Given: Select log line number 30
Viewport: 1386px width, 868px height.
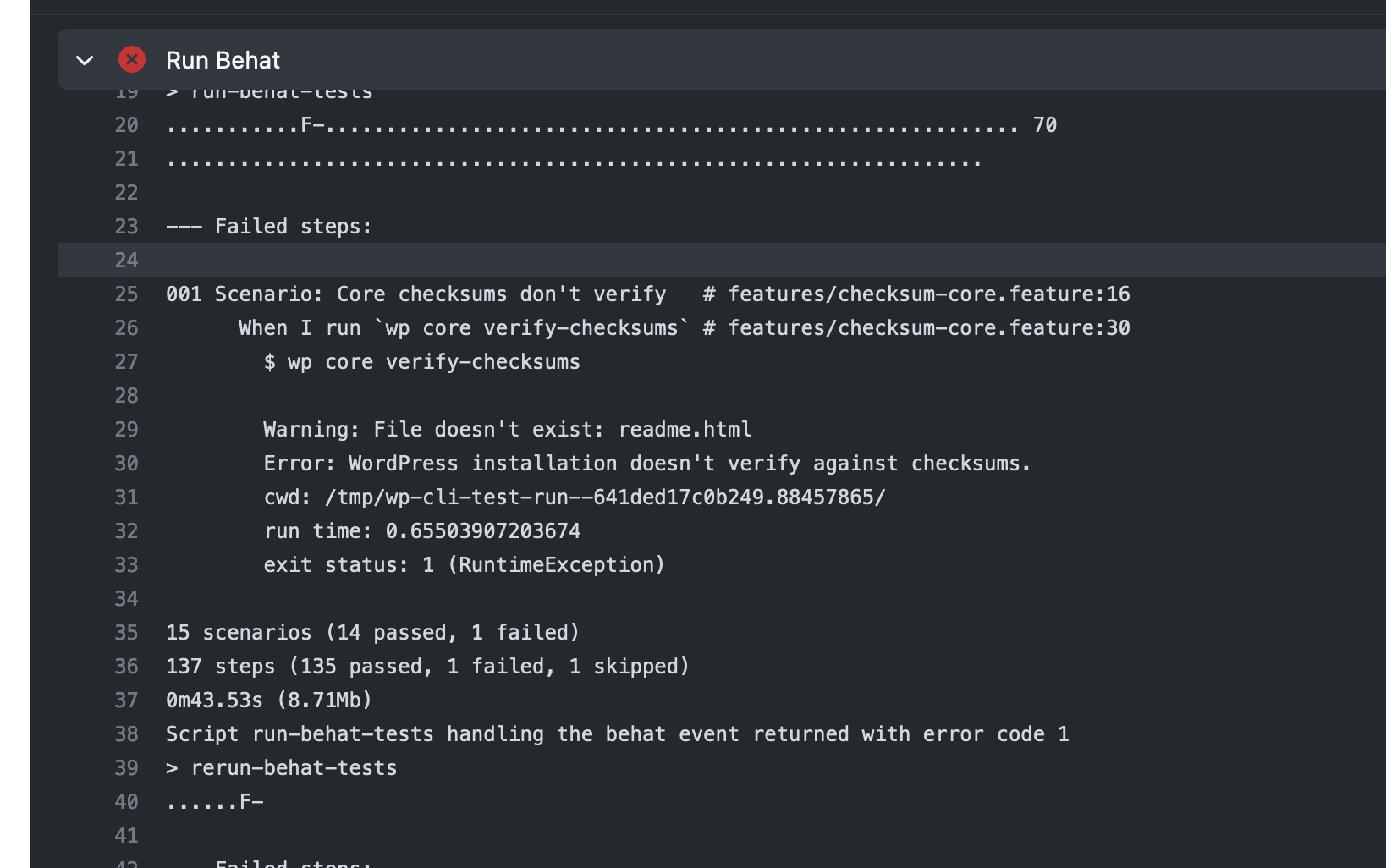Looking at the screenshot, I should [x=127, y=464].
